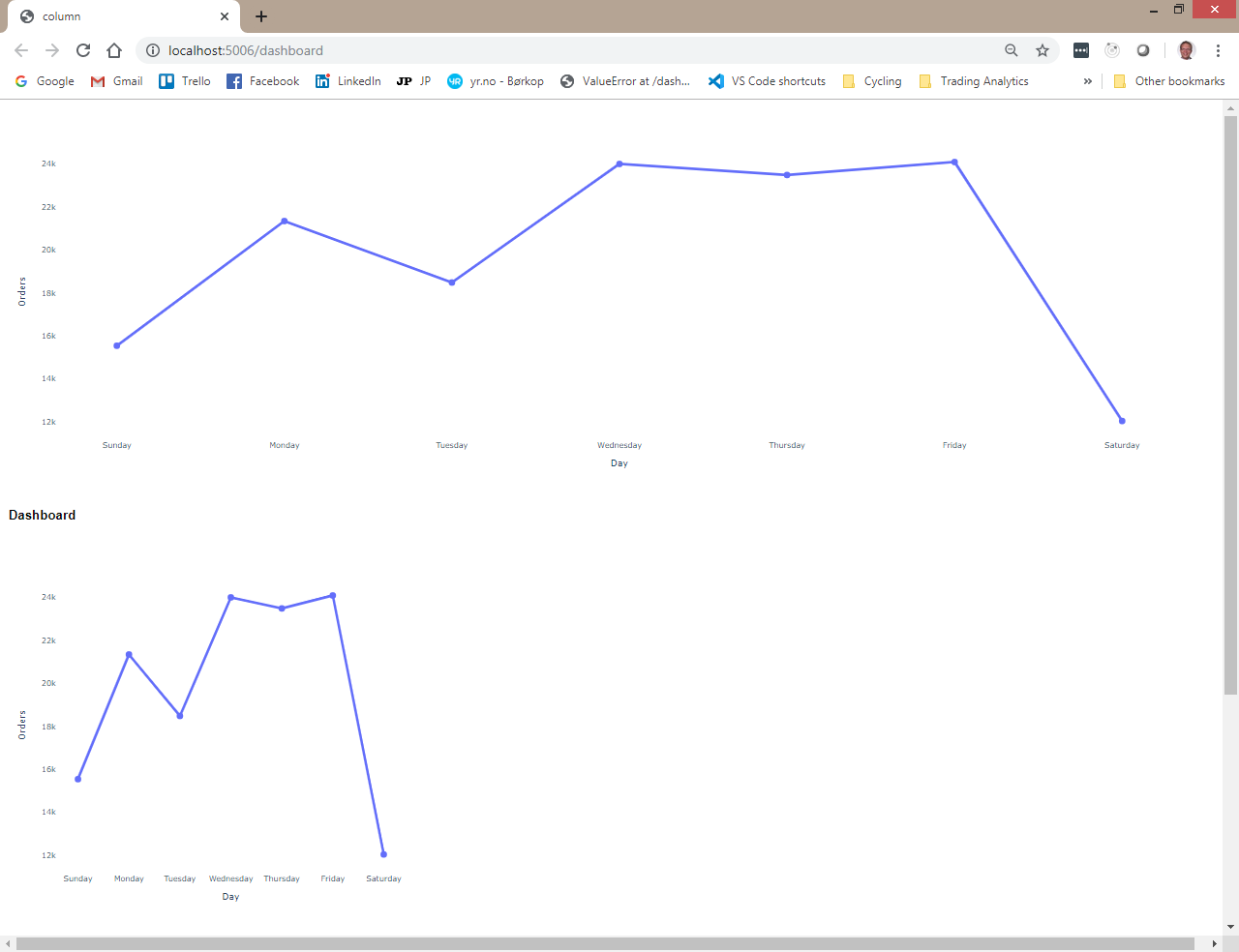This screenshot has height=952, width=1239.
Task: Open a new tab with the plus button
Action: click(260, 15)
